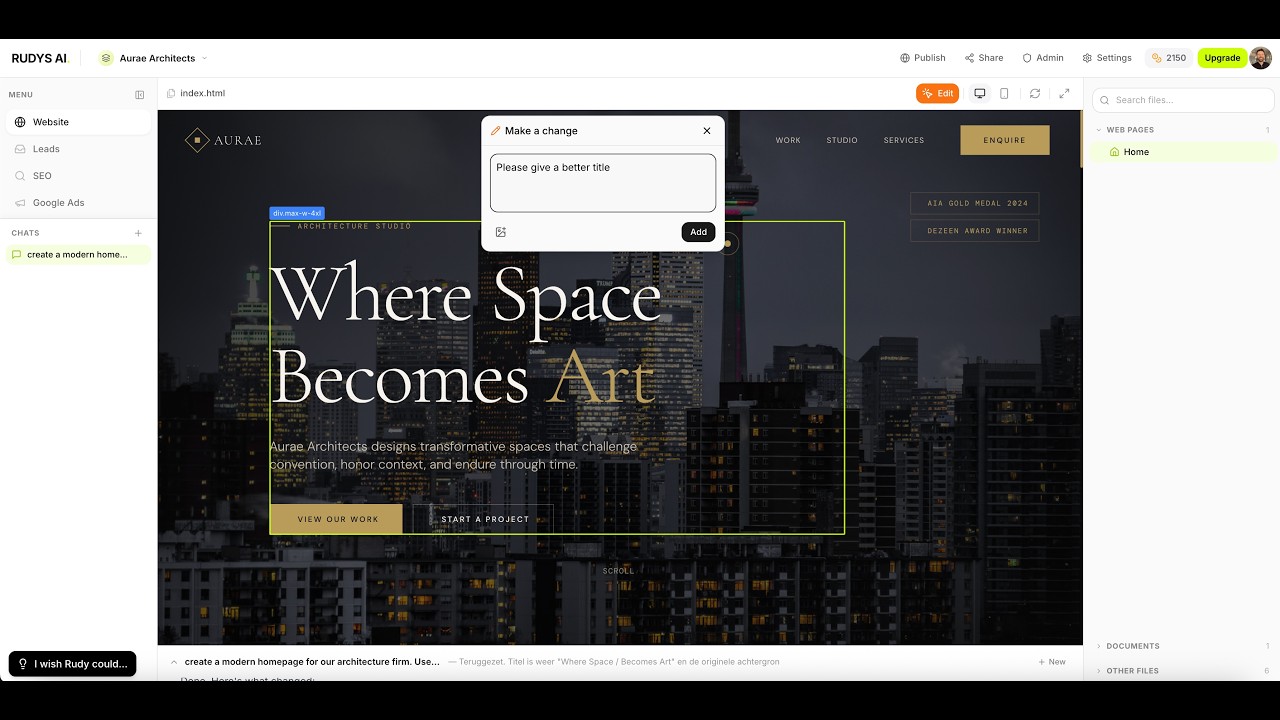1280x720 pixels.
Task: Click the 'I wish Rudy could...' button
Action: pos(72,664)
